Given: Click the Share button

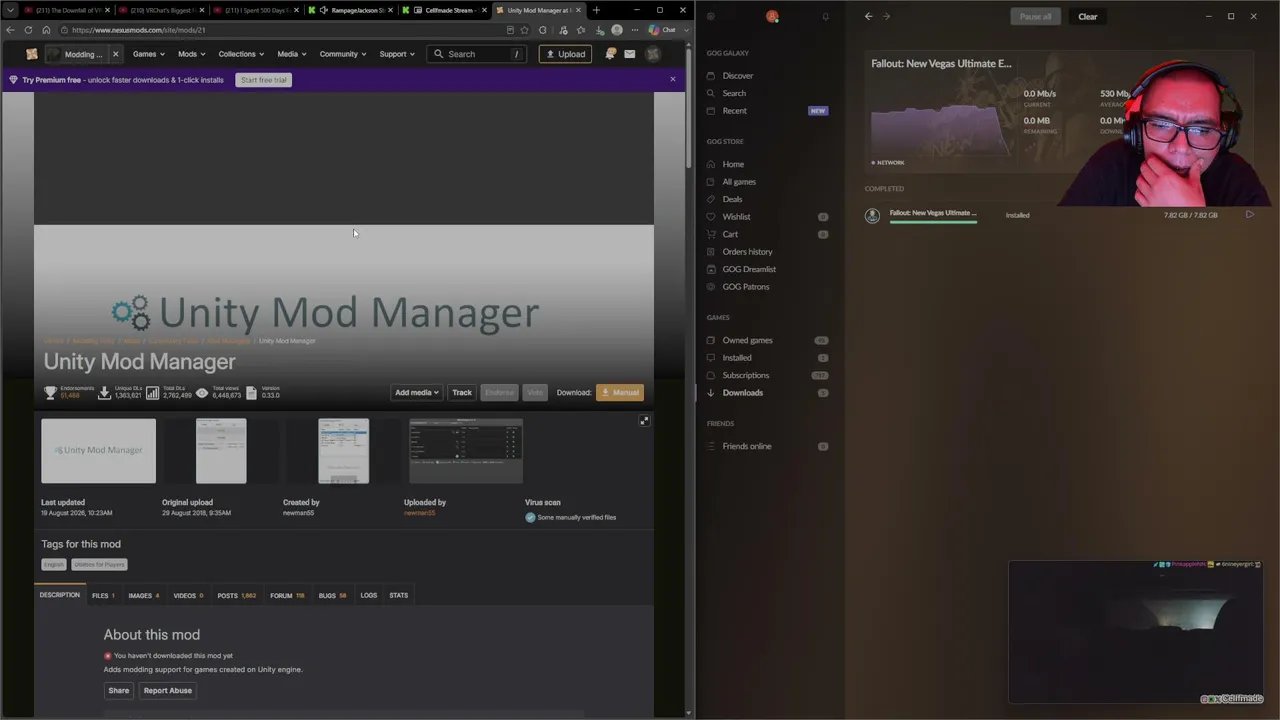Looking at the screenshot, I should click(119, 691).
